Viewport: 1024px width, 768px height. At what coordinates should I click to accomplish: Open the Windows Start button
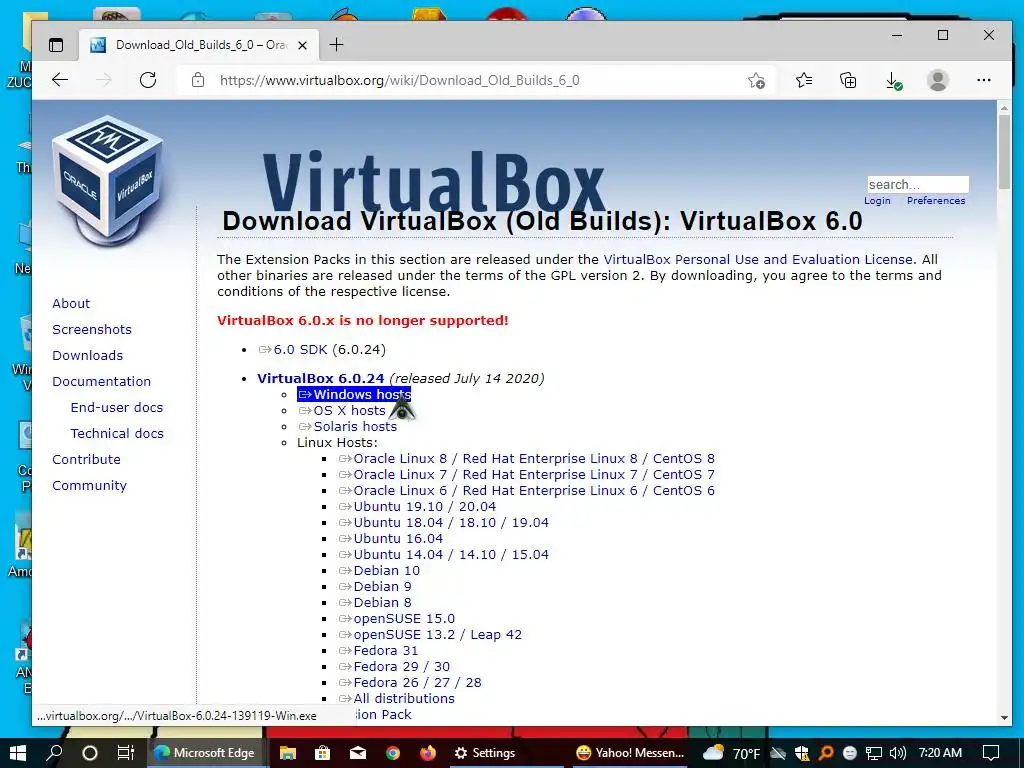pos(18,753)
